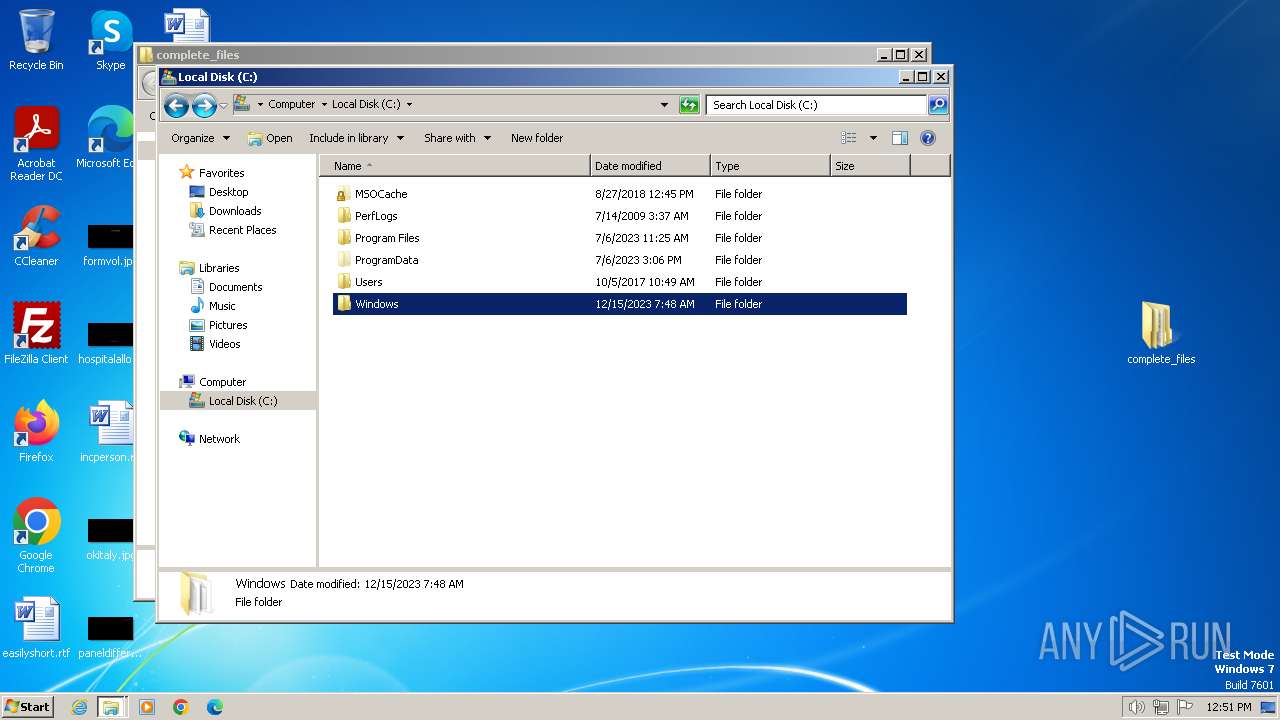Sort by Date modified column header
This screenshot has height=720, width=1280.
pyautogui.click(x=650, y=166)
